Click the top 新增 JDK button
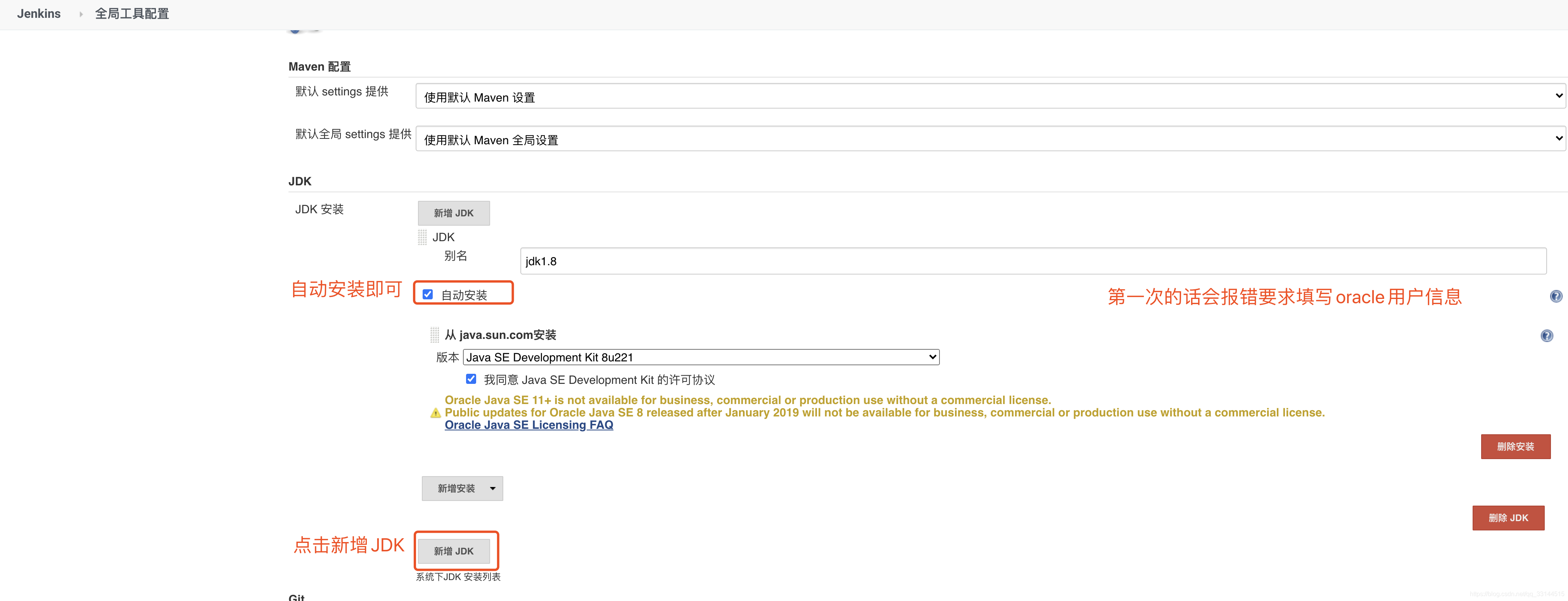 click(454, 212)
